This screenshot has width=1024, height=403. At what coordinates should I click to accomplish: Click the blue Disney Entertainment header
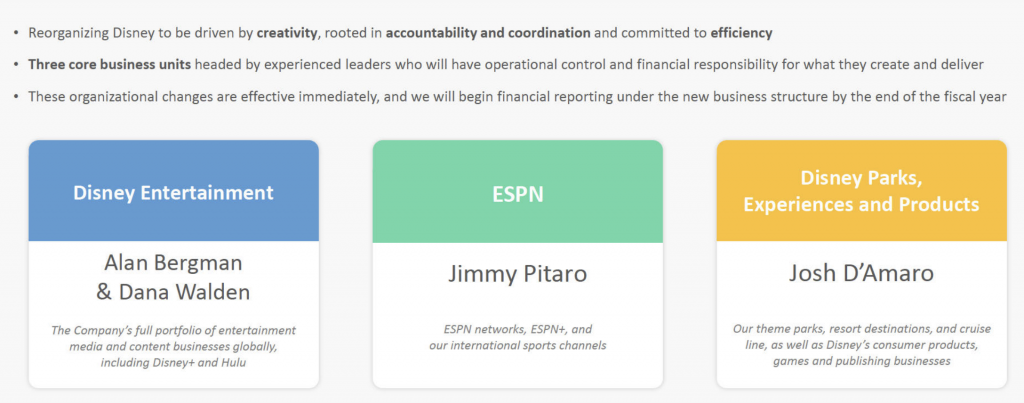[173, 192]
